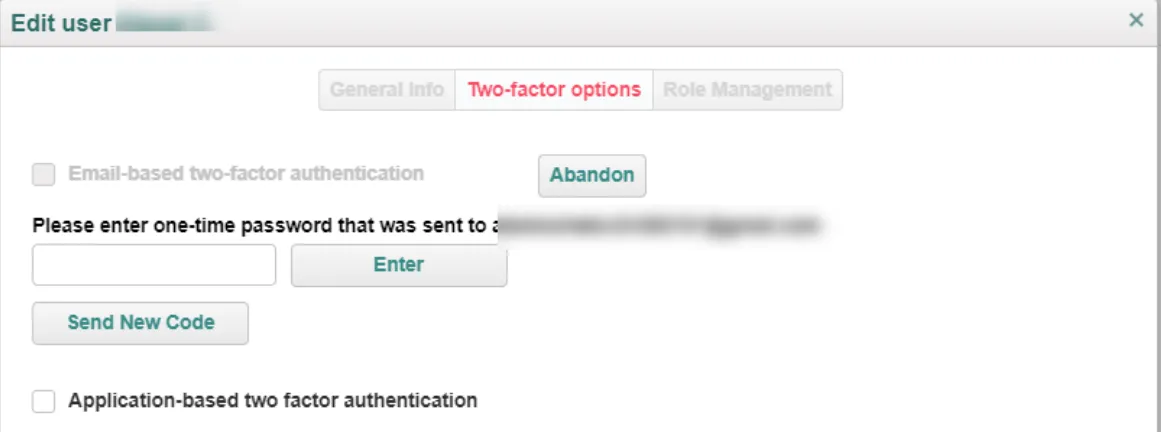This screenshot has height=432, width=1161.
Task: Click the Application-based two factor authentication label
Action: pos(272,401)
